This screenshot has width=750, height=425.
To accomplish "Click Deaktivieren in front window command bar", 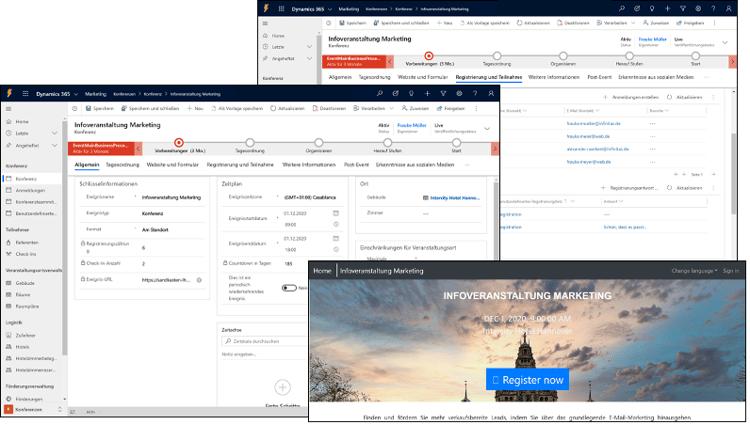I will pyautogui.click(x=329, y=109).
